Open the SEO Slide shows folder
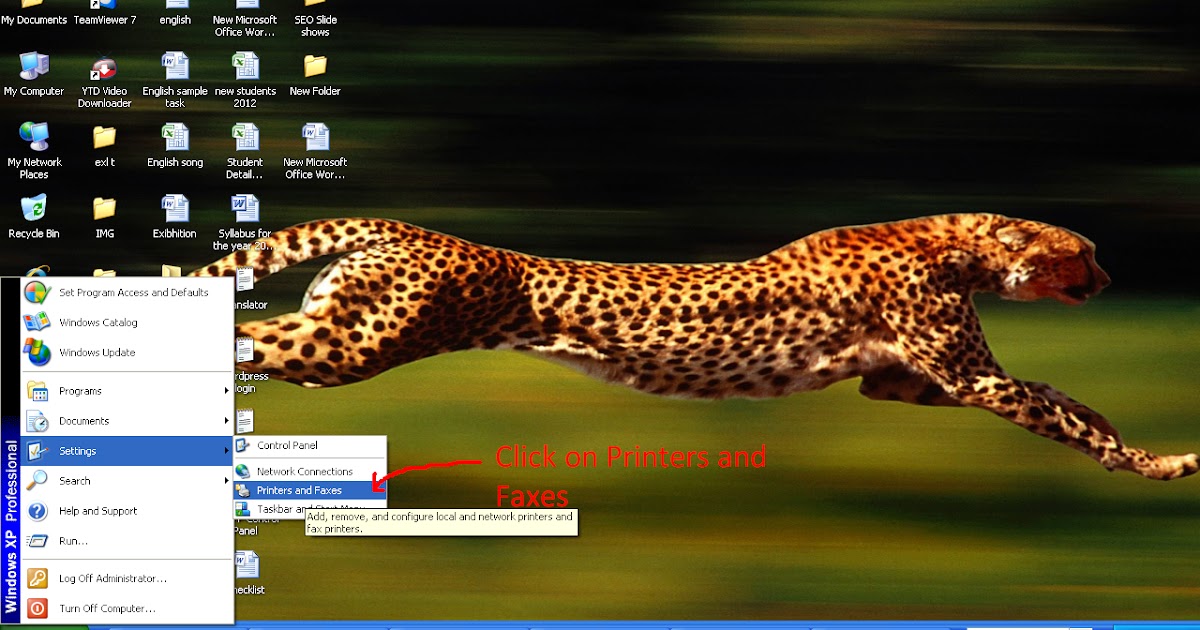1200x630 pixels. pyautogui.click(x=316, y=8)
